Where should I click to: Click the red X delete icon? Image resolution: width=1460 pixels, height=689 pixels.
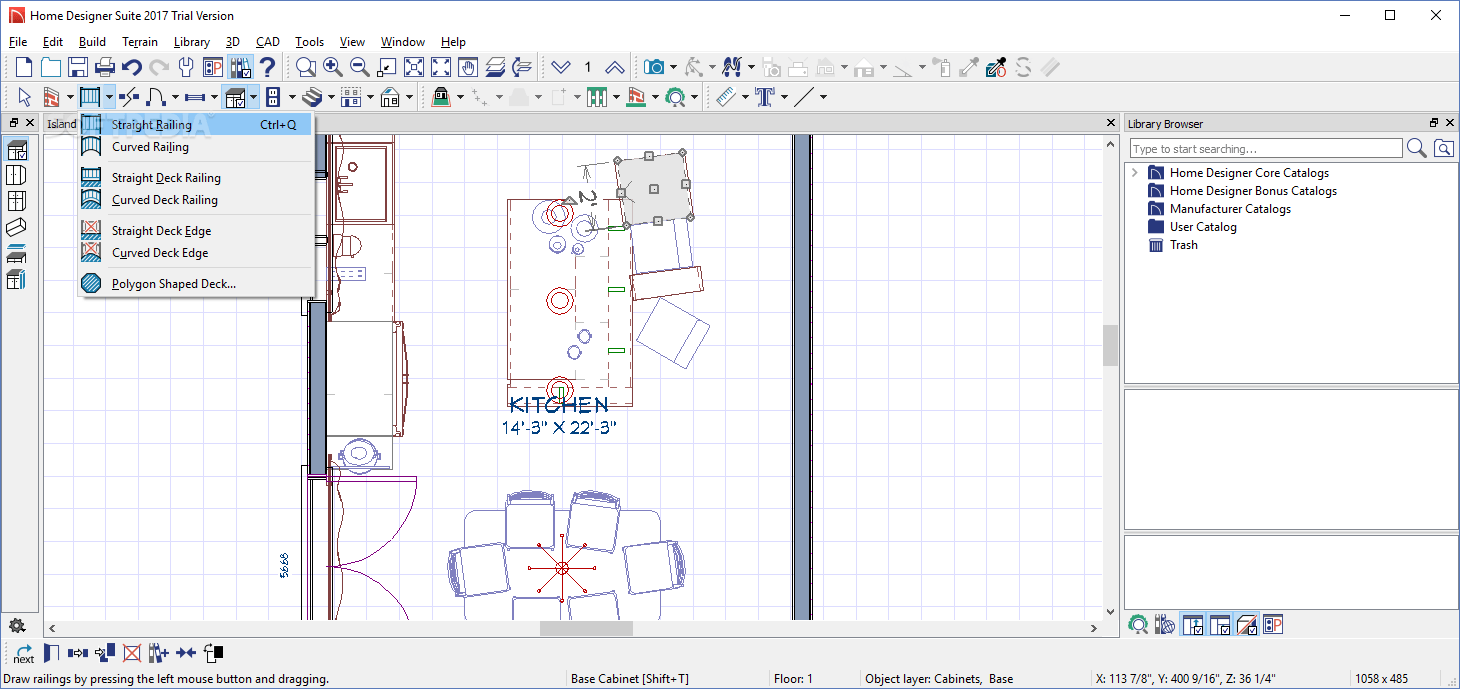pyautogui.click(x=132, y=653)
